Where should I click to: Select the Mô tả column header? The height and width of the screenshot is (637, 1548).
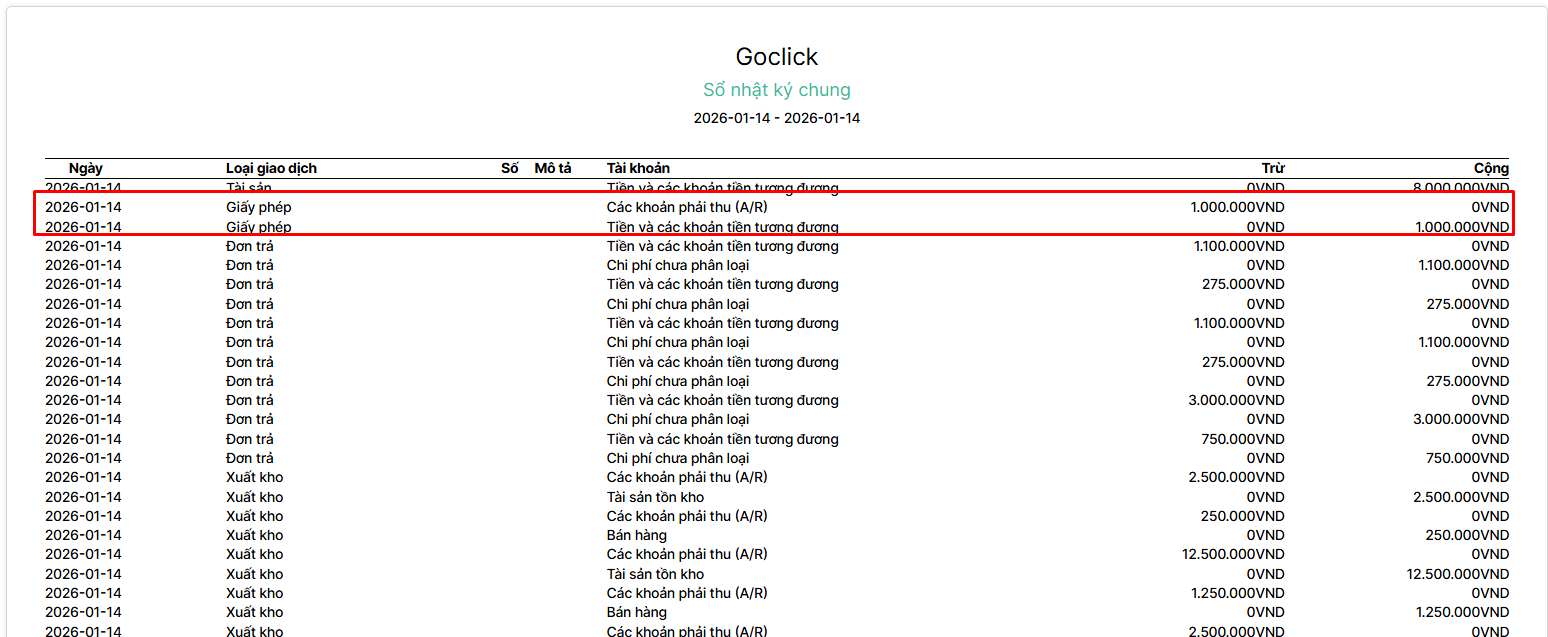pyautogui.click(x=553, y=168)
